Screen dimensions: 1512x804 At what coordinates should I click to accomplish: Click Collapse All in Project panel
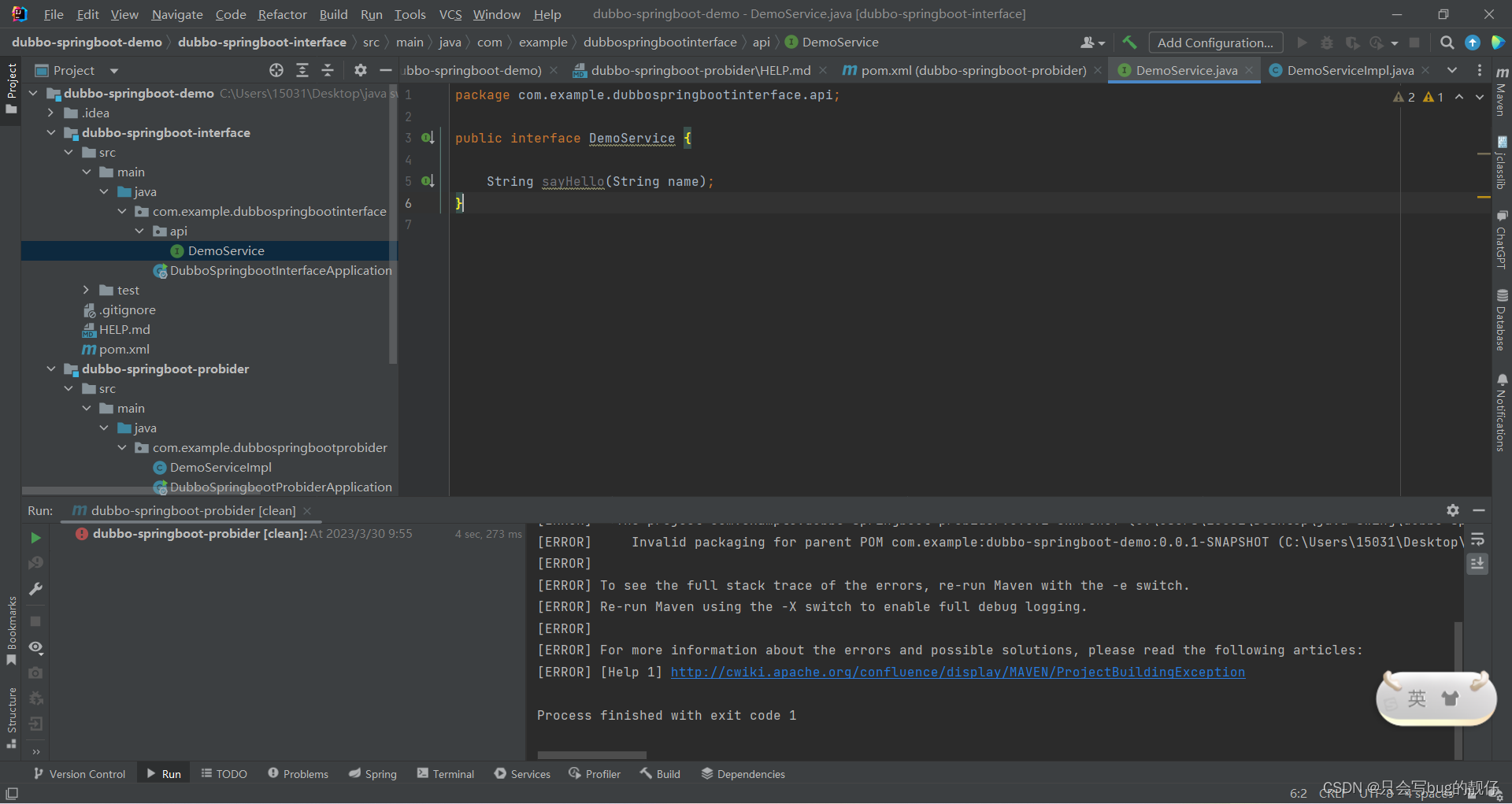pos(328,70)
